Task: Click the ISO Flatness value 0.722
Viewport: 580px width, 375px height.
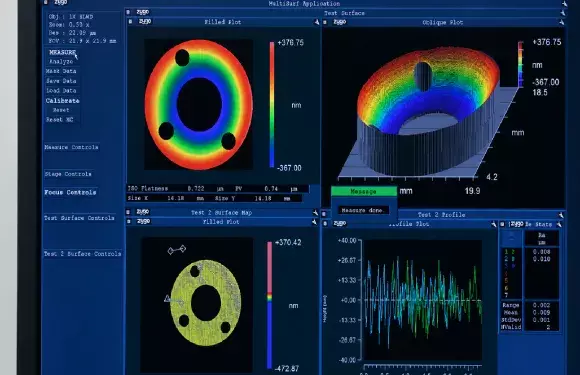Action: [x=196, y=189]
